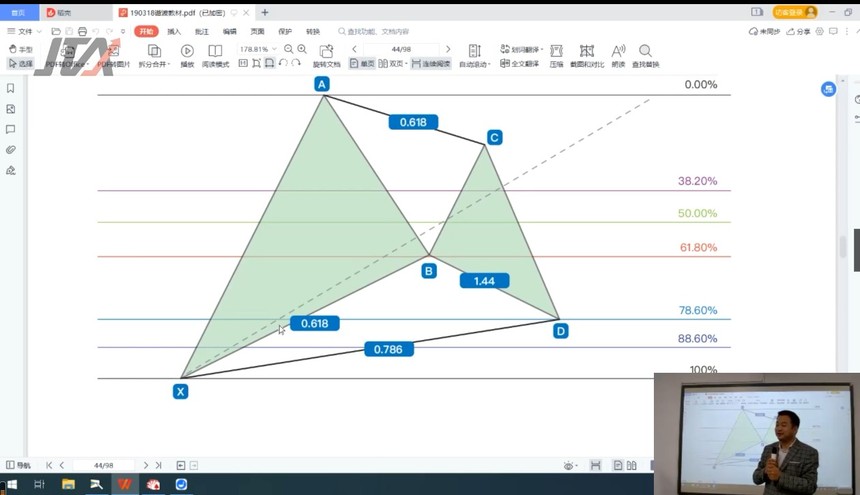860x495 pixels.
Task: Open the Annotate (批注) ribbon tab
Action: pyautogui.click(x=202, y=31)
